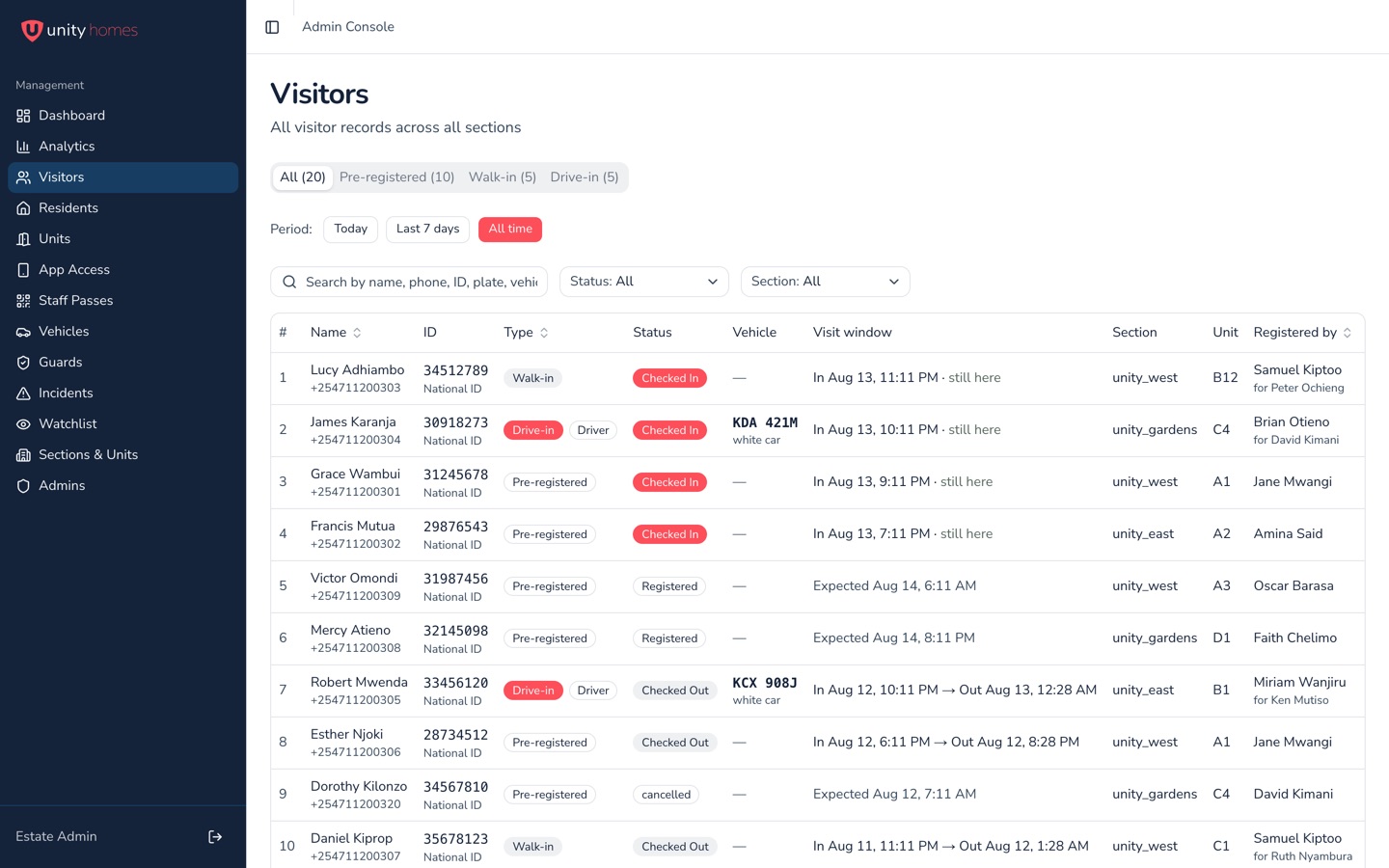Click the Unity Homes shield logo
Screen dimensions: 1389x868
[x=32, y=31]
